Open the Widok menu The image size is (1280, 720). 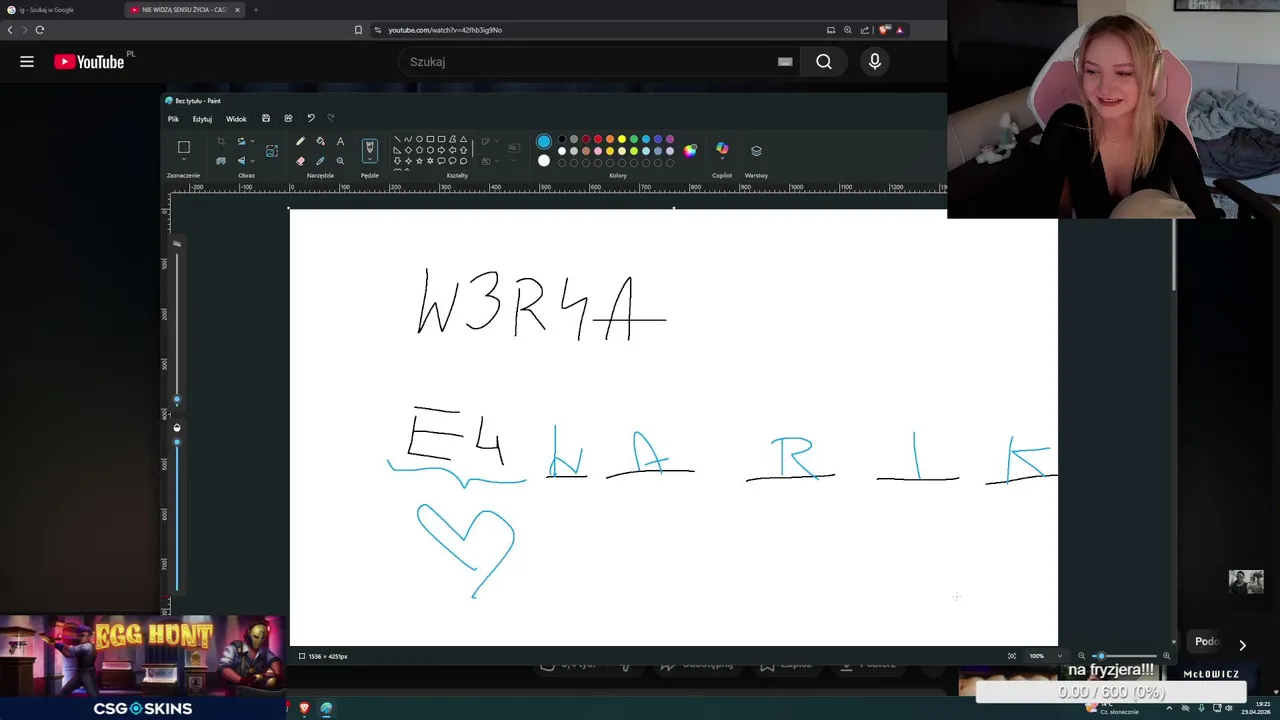(236, 119)
